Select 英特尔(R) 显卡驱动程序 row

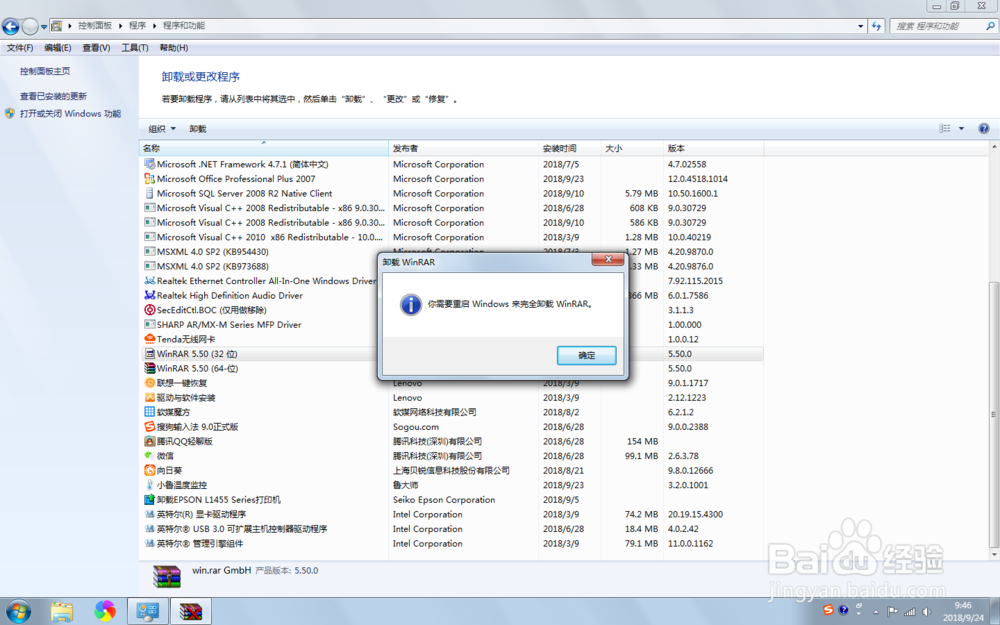(x=452, y=514)
